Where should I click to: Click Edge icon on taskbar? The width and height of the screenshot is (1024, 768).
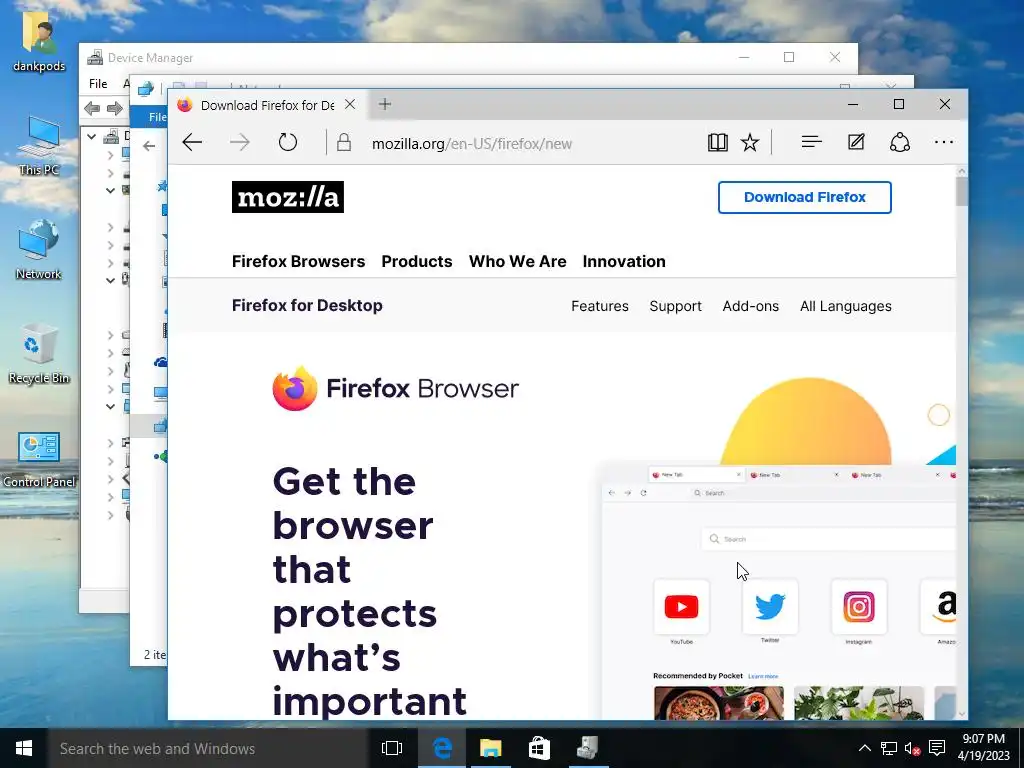coord(442,748)
